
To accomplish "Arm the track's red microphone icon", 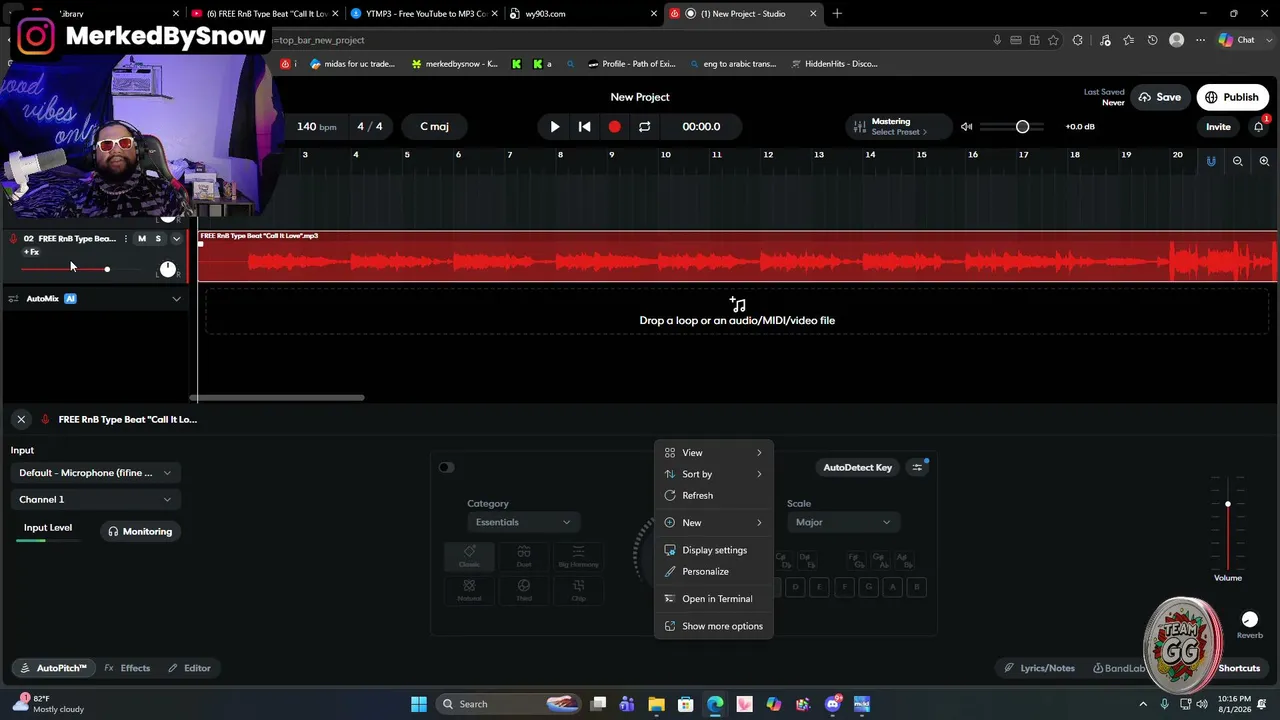I will pyautogui.click(x=13, y=239).
